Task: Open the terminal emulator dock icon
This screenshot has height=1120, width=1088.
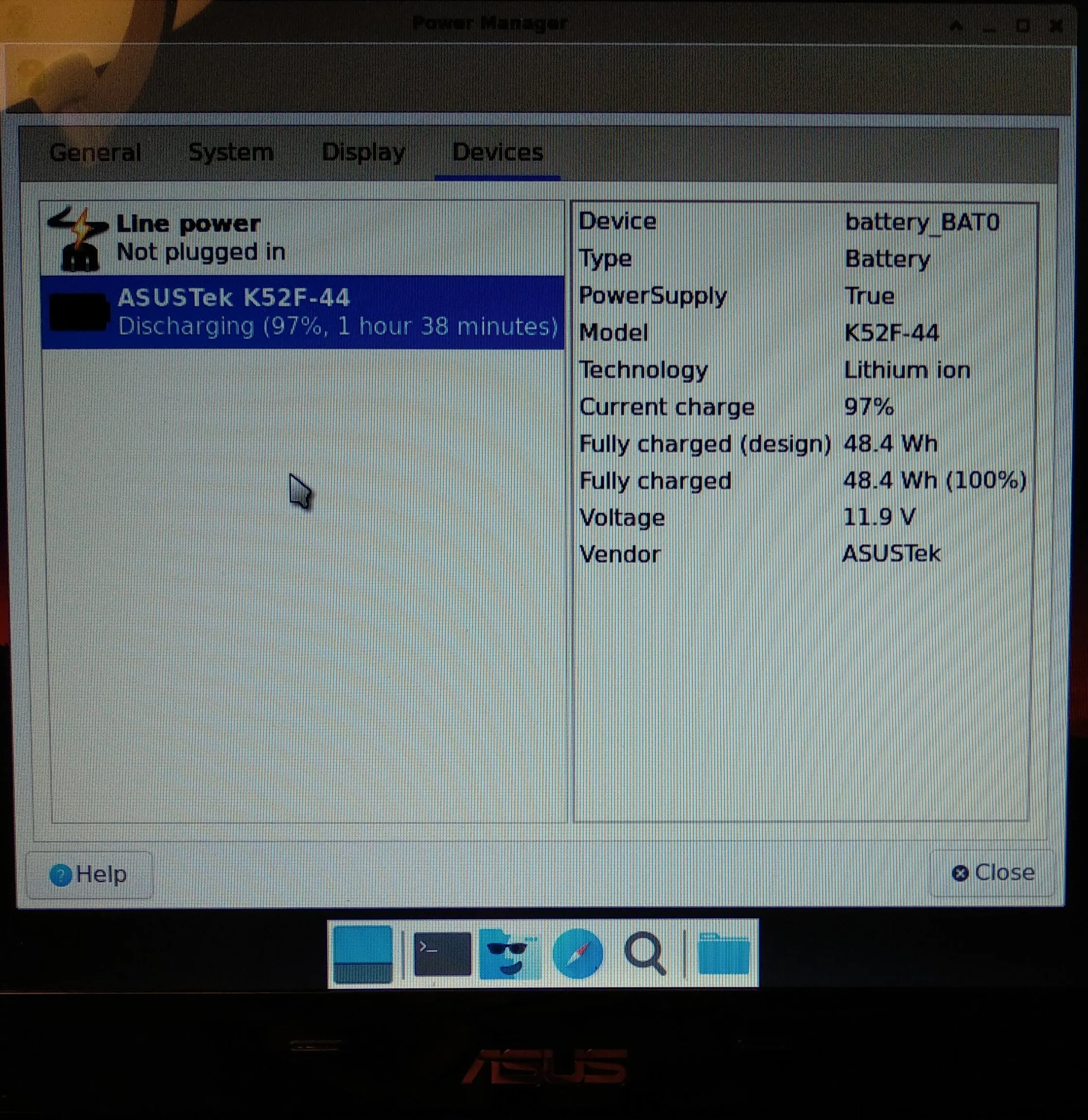Action: (442, 954)
